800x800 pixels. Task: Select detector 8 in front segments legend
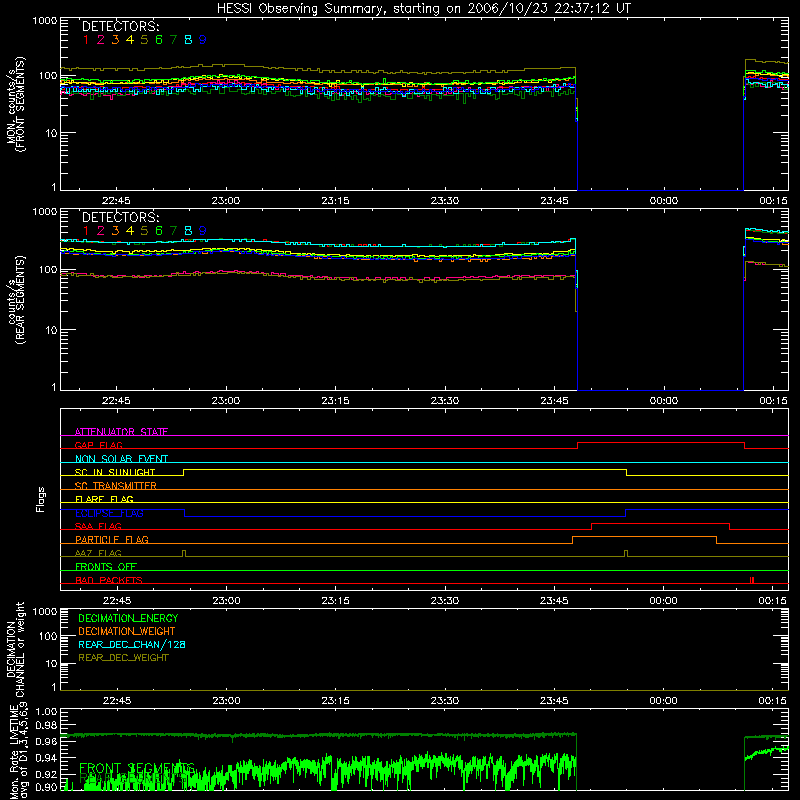coord(188,39)
